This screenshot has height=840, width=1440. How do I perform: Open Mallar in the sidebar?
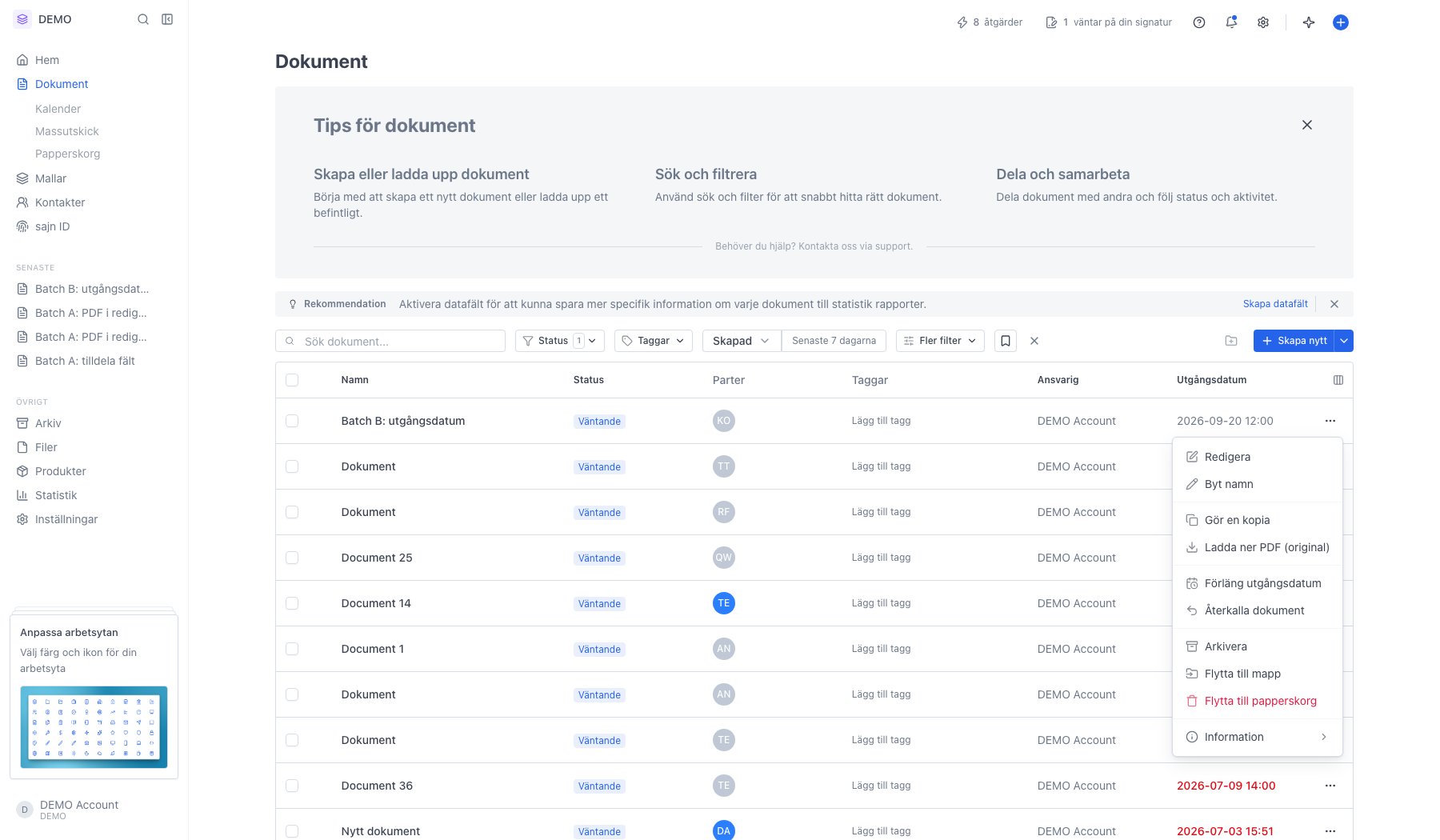[x=50, y=178]
